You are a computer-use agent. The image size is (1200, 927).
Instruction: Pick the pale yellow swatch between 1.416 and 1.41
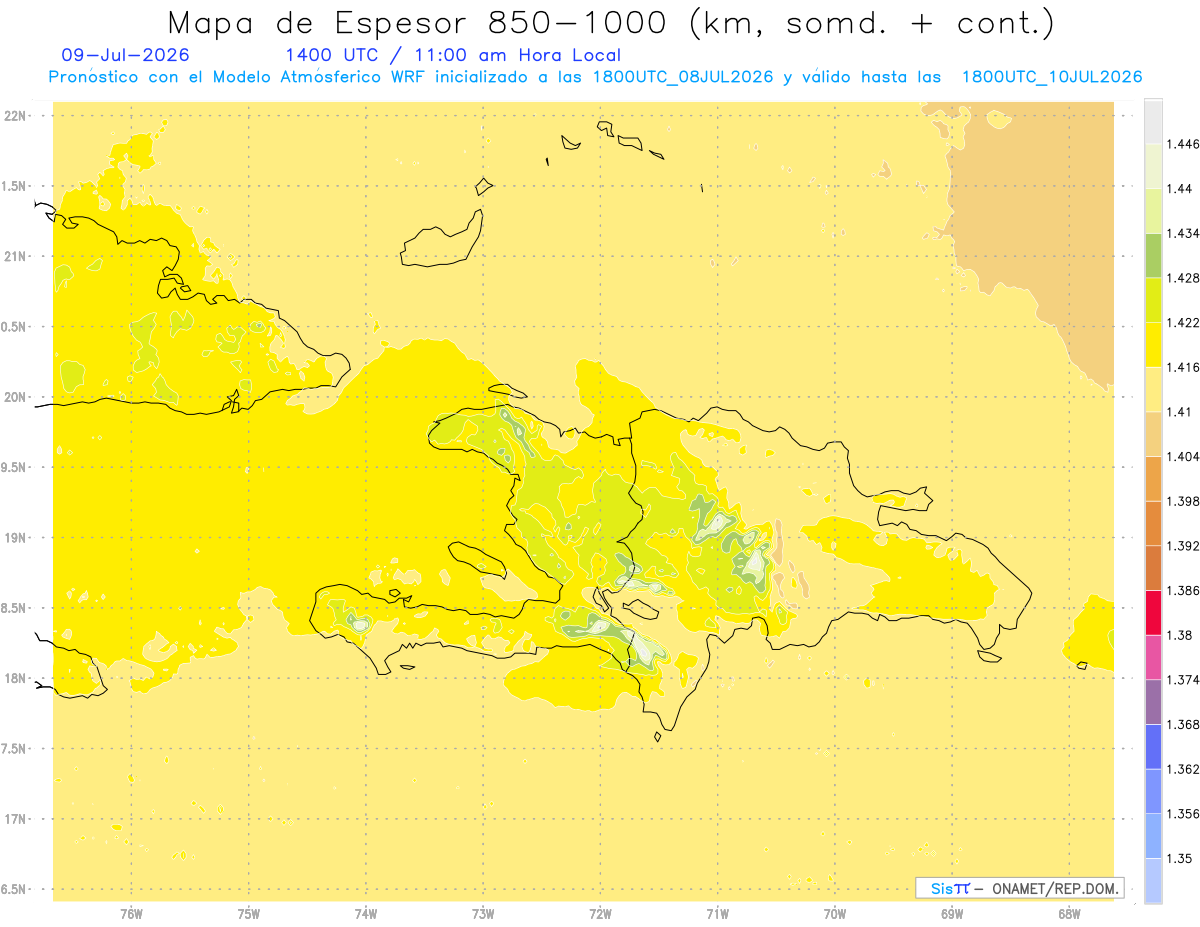pyautogui.click(x=1153, y=390)
